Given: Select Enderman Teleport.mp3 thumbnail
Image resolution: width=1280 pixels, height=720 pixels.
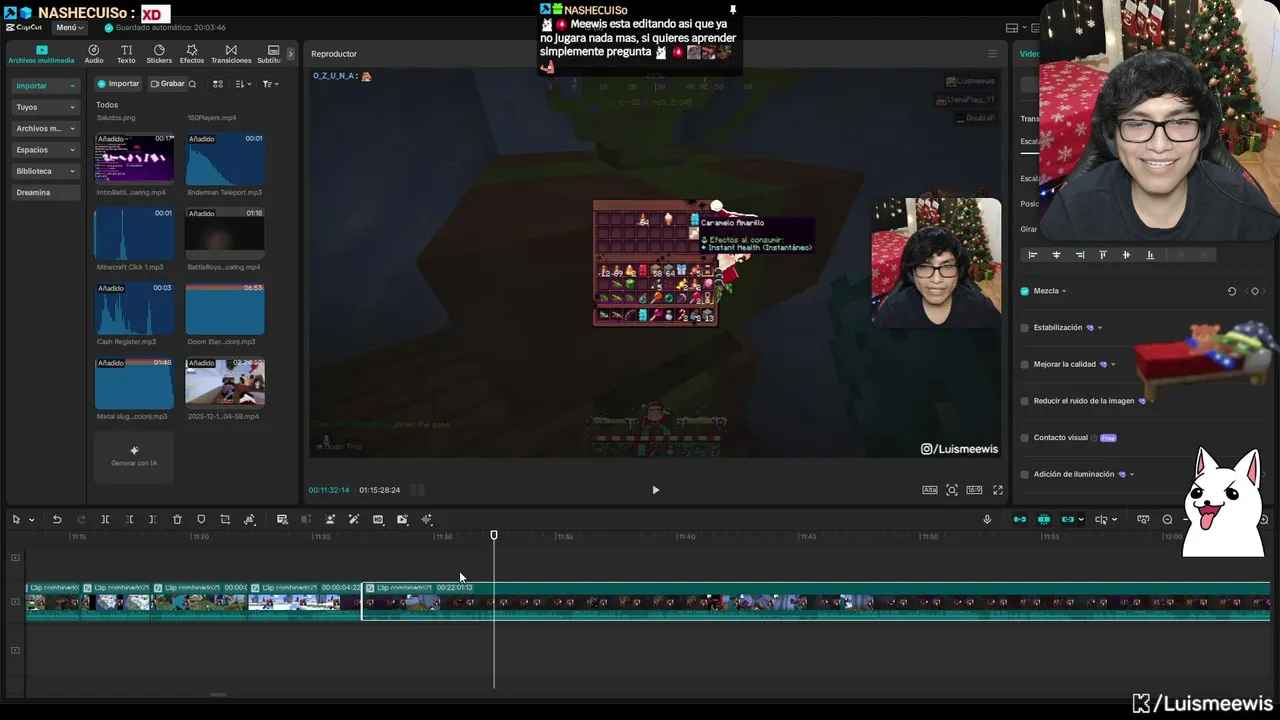Looking at the screenshot, I should (x=225, y=159).
